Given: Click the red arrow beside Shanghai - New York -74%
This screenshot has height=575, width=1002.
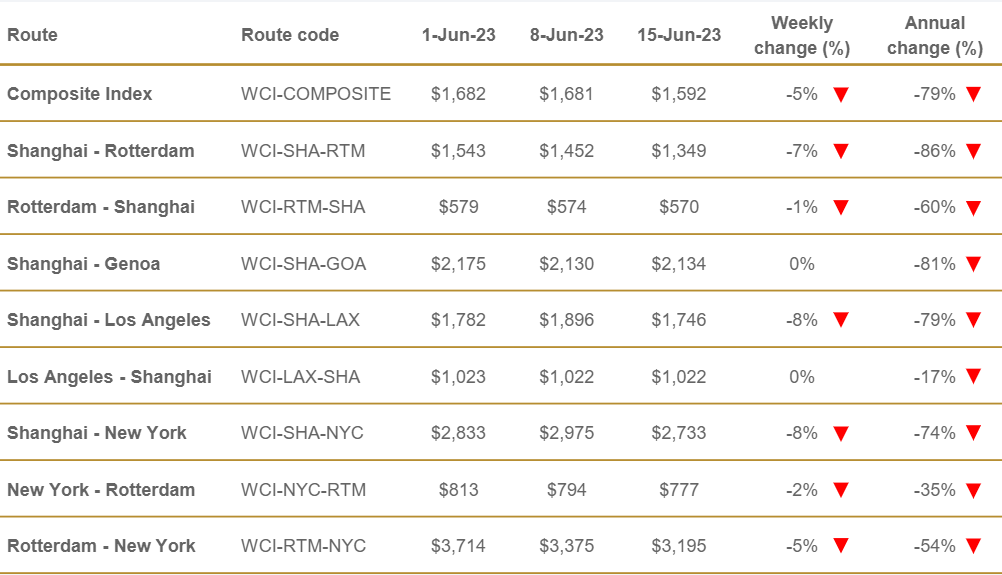Looking at the screenshot, I should pyautogui.click(x=973, y=433).
